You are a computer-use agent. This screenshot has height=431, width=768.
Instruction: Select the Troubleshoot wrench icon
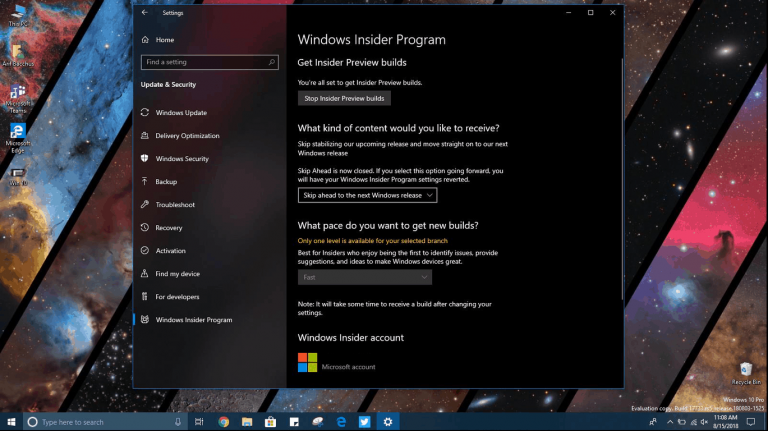pos(145,205)
